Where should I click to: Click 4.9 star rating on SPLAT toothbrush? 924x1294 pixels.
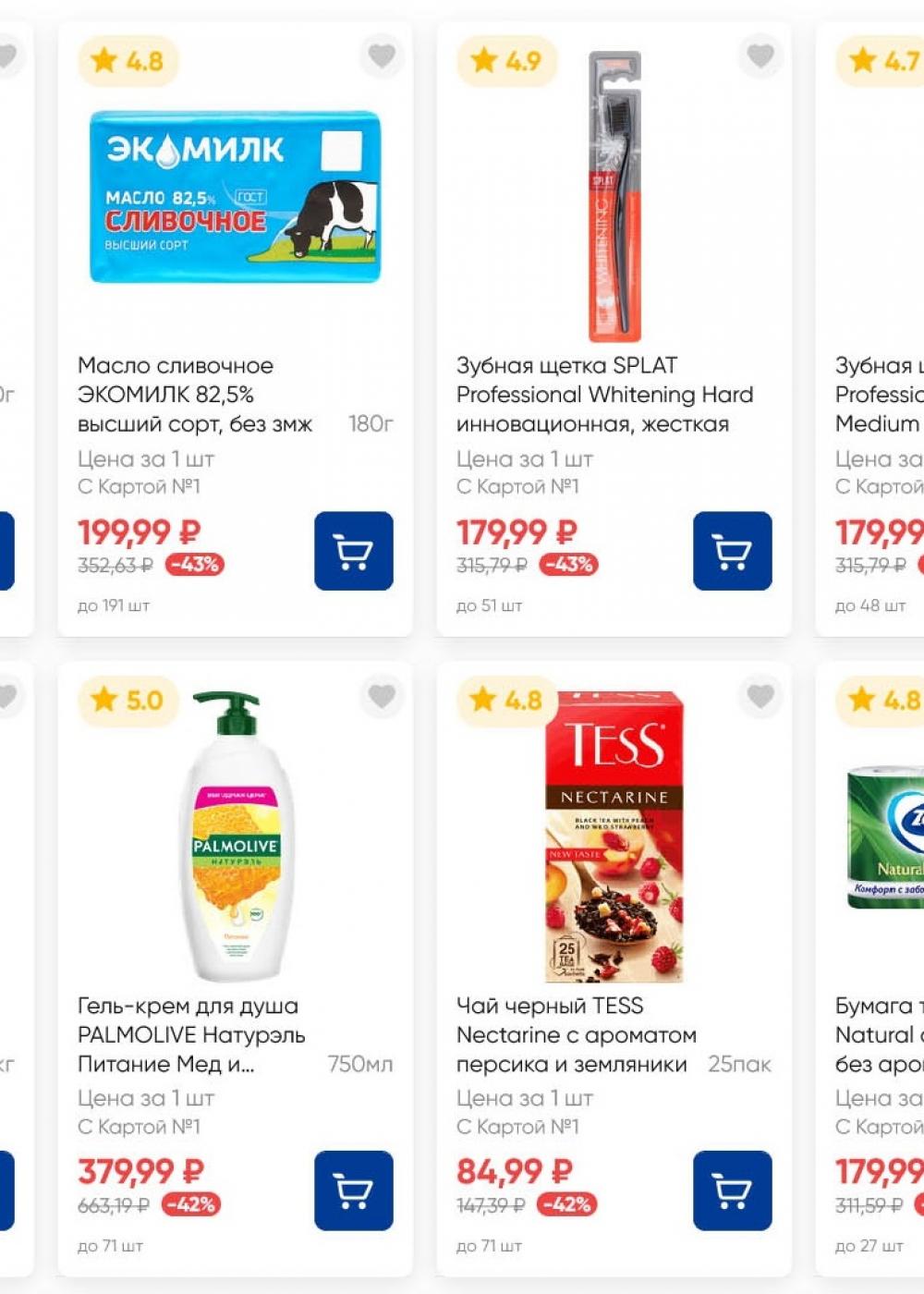click(506, 61)
